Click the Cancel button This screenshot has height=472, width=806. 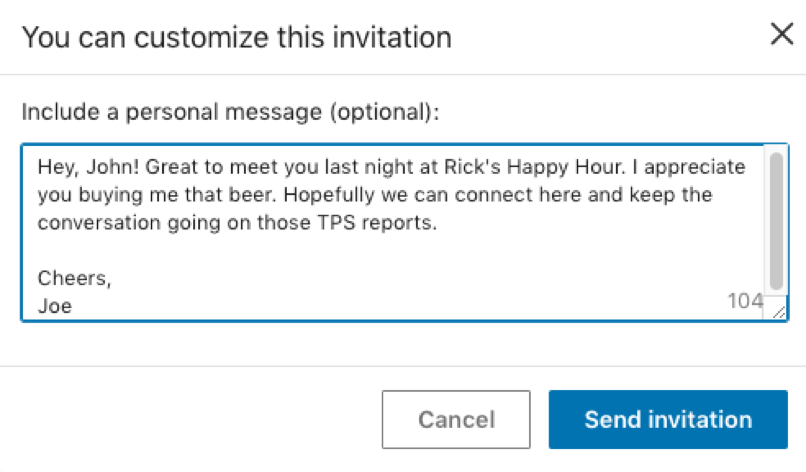coord(456,419)
